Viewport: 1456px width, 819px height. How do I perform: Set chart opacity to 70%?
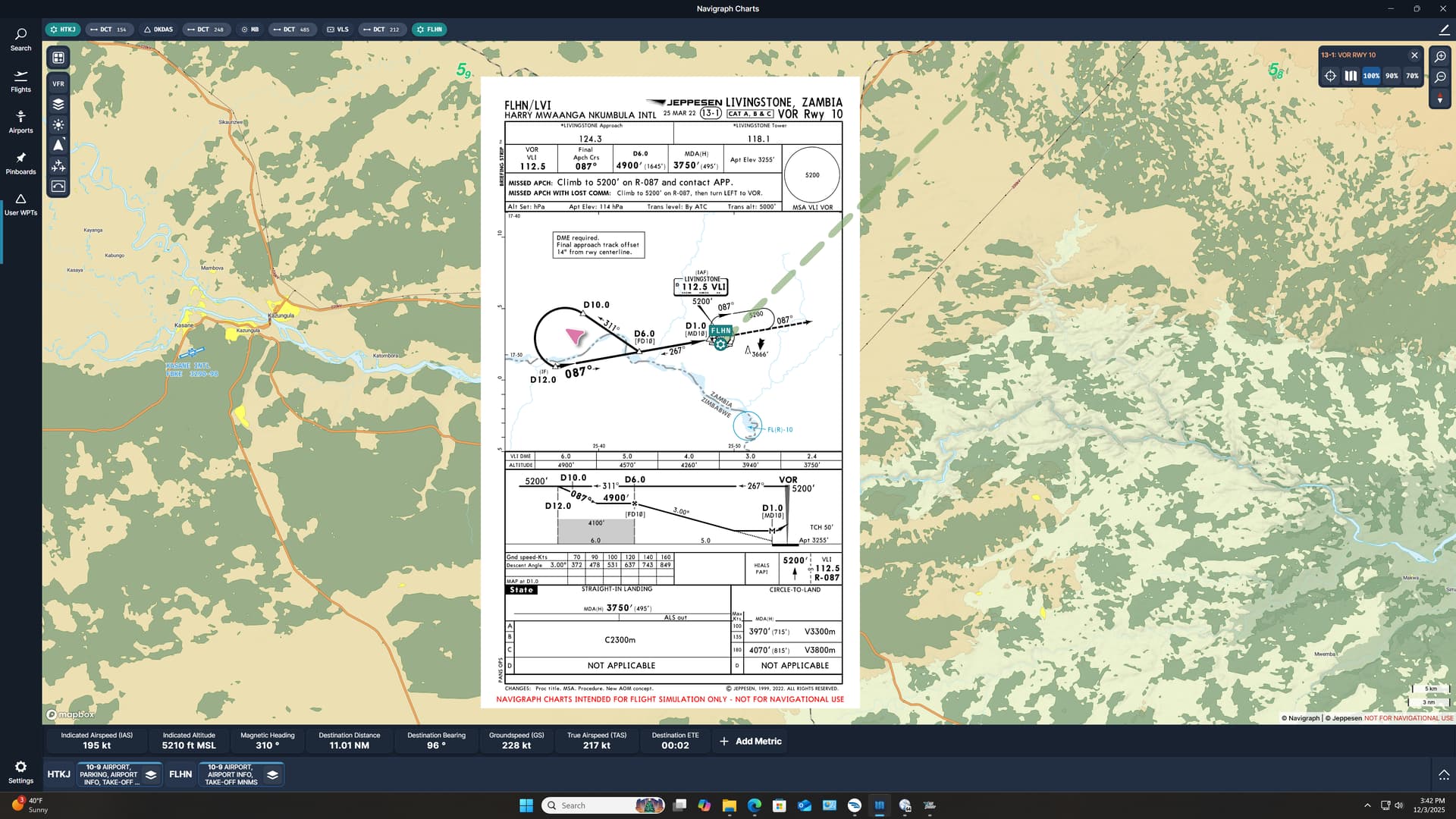click(1412, 76)
